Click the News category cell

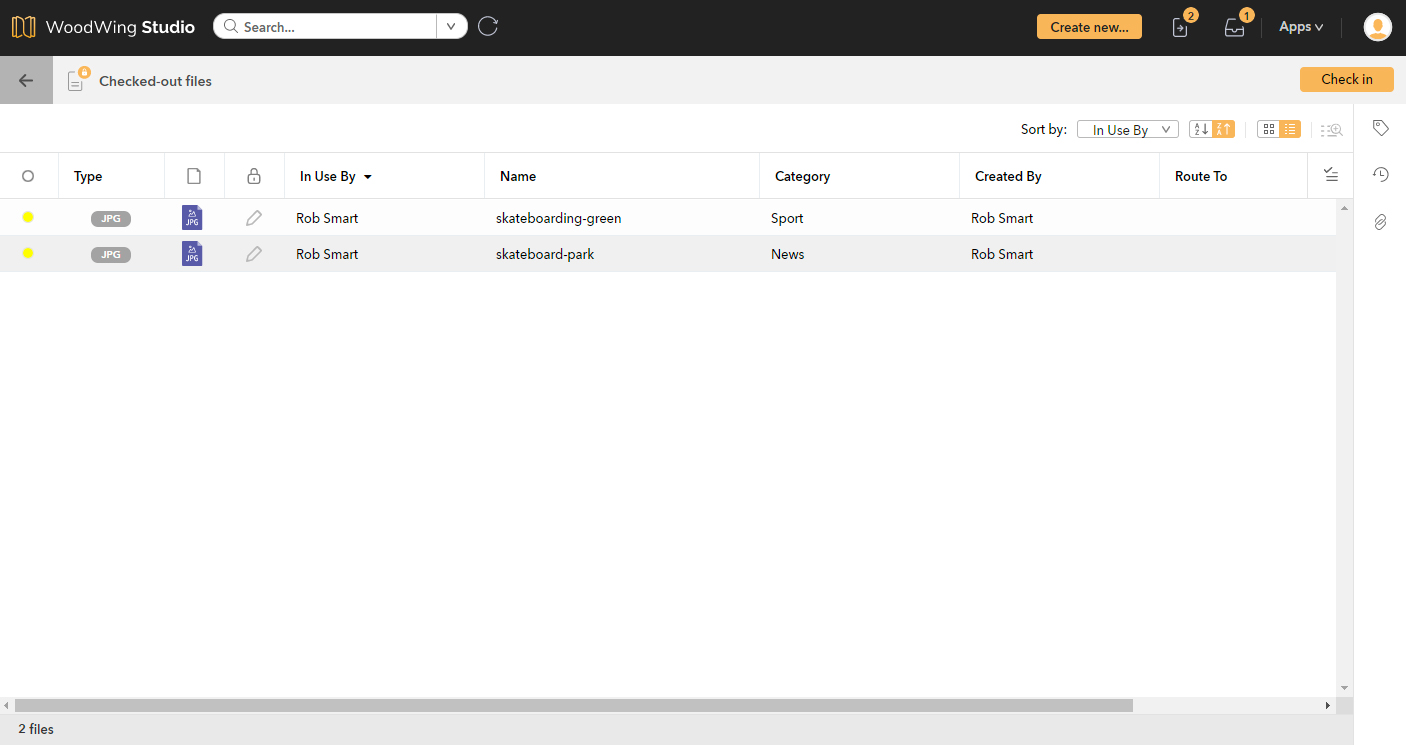click(x=788, y=254)
